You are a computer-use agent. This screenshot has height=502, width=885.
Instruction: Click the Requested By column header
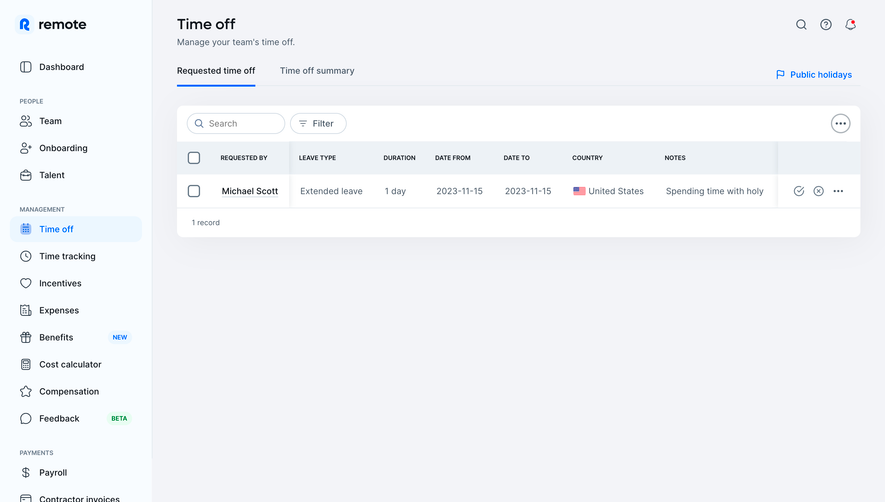[244, 158]
